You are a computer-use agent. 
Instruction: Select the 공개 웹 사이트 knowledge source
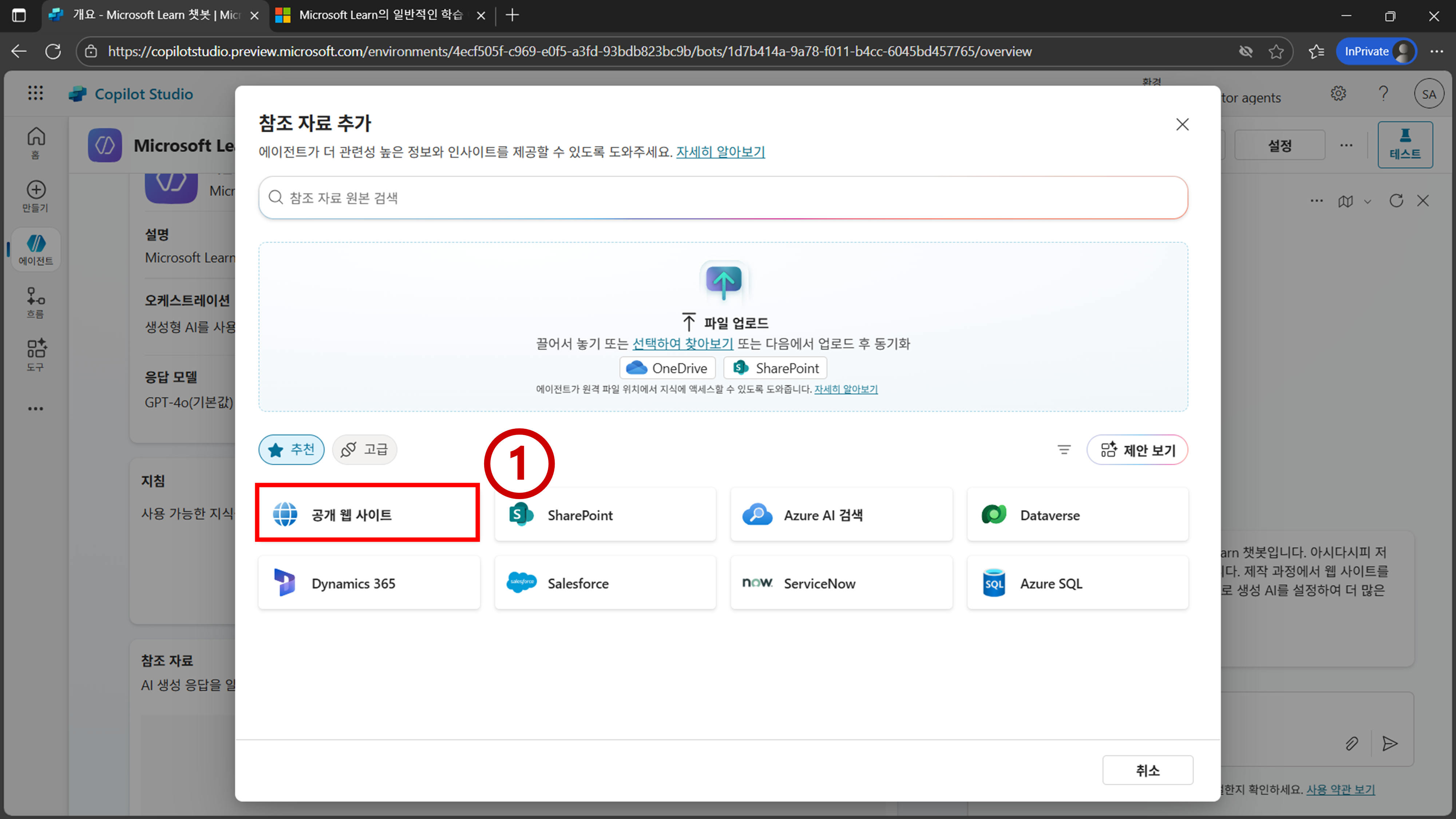[368, 514]
